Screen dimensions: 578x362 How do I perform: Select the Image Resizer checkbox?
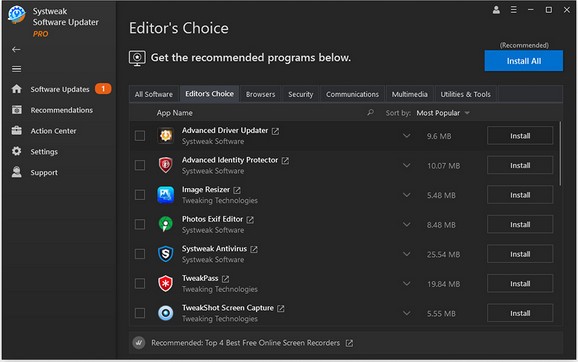[140, 195]
